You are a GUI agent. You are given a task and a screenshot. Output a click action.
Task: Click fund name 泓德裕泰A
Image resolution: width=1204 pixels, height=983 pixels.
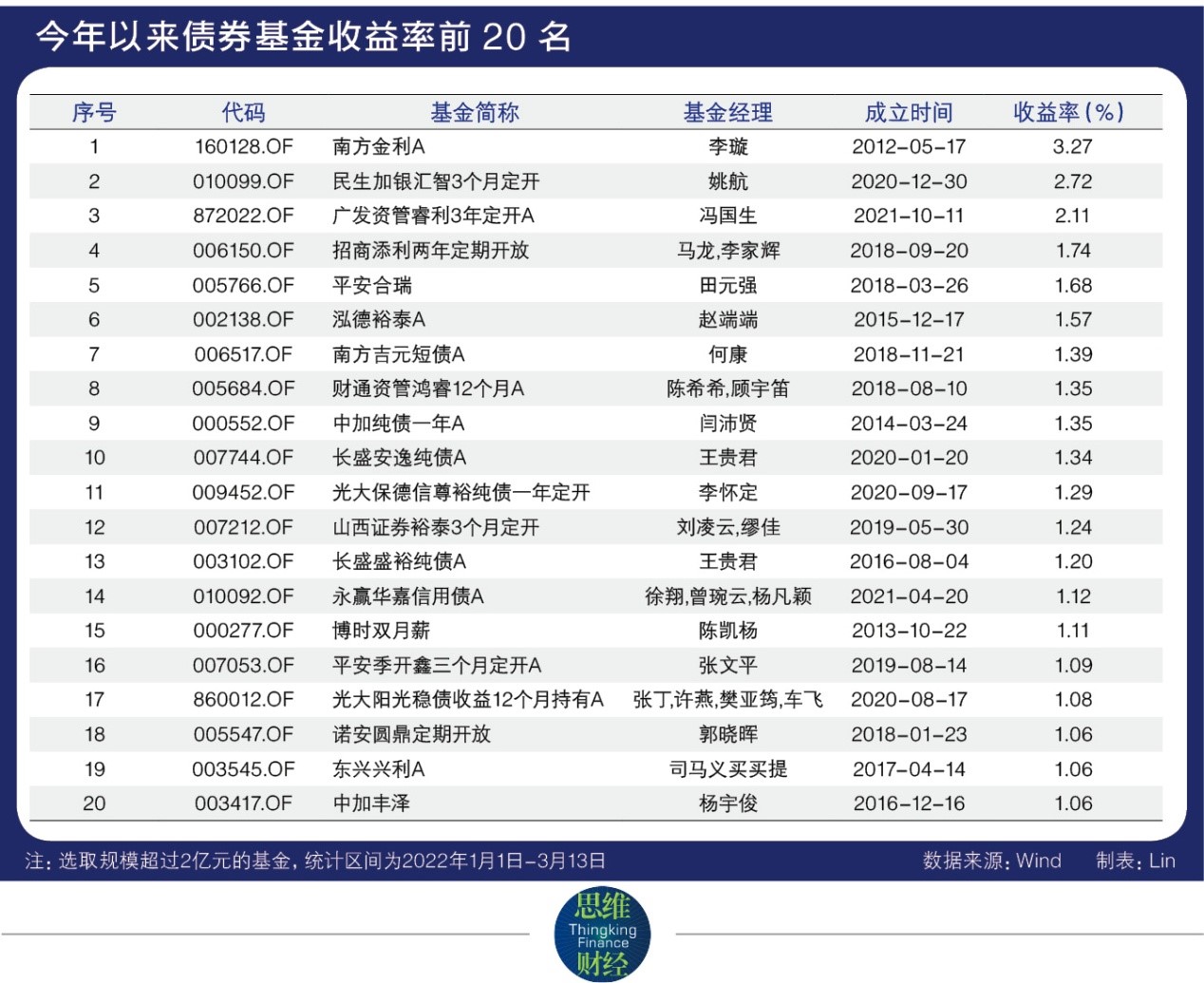379,320
